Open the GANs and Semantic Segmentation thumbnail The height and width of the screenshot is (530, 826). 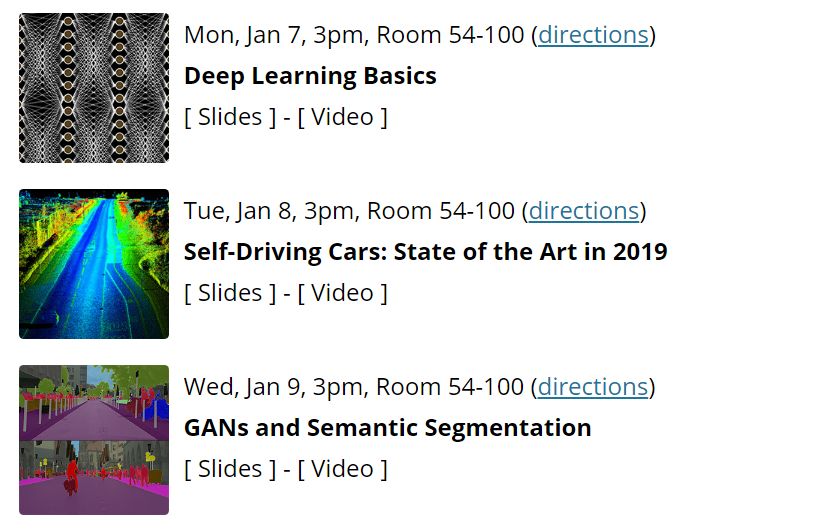(x=94, y=440)
